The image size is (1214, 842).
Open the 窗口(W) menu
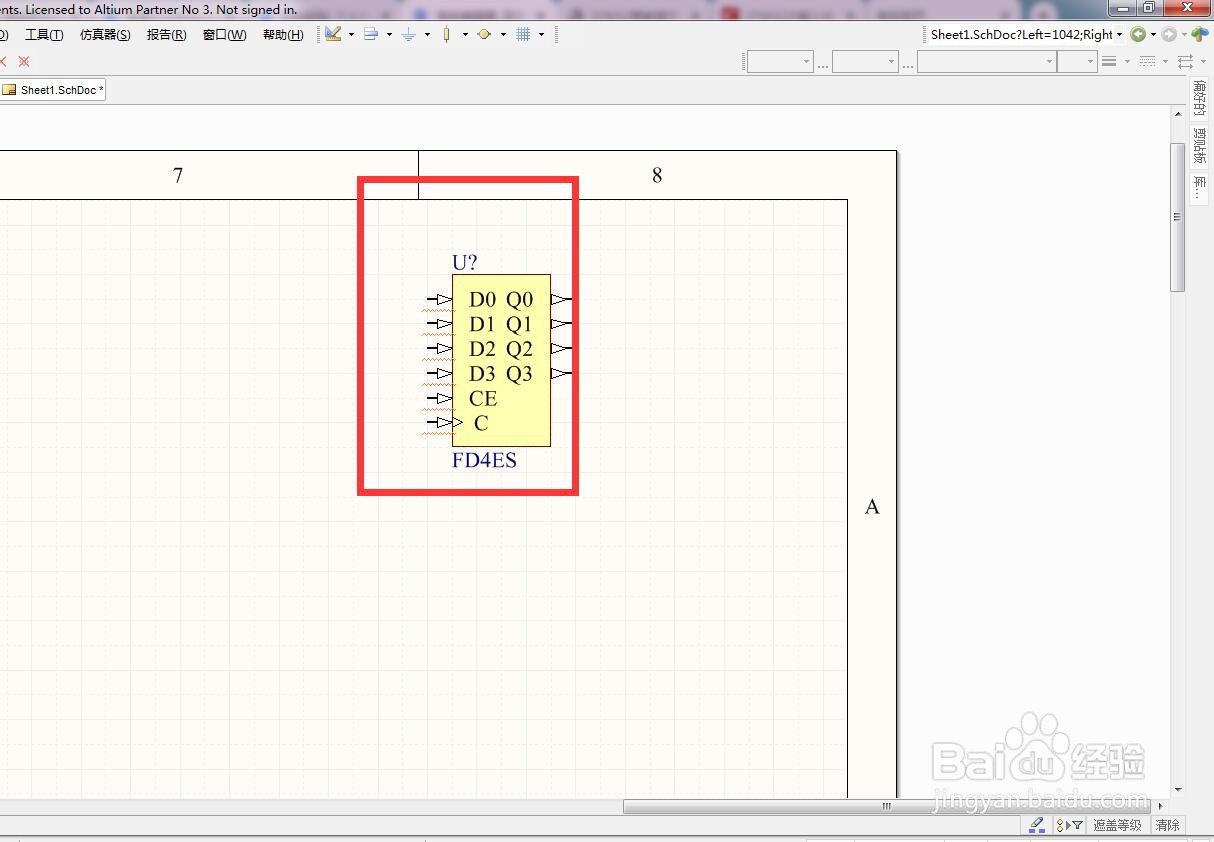tap(224, 35)
